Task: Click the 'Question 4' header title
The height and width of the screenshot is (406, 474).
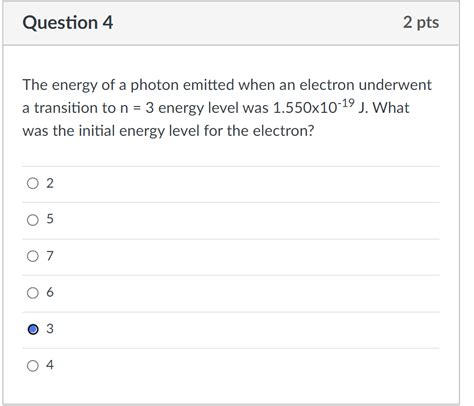Action: pyautogui.click(x=68, y=23)
